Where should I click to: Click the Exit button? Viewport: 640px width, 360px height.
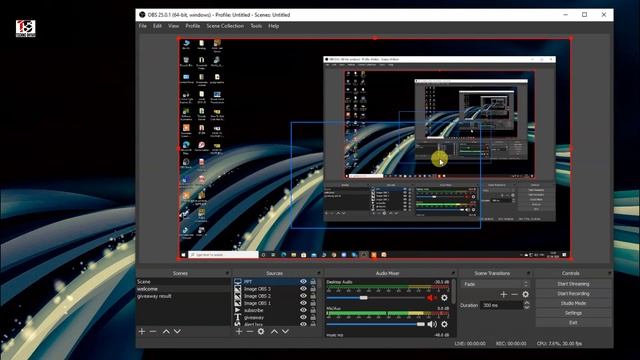coord(573,322)
